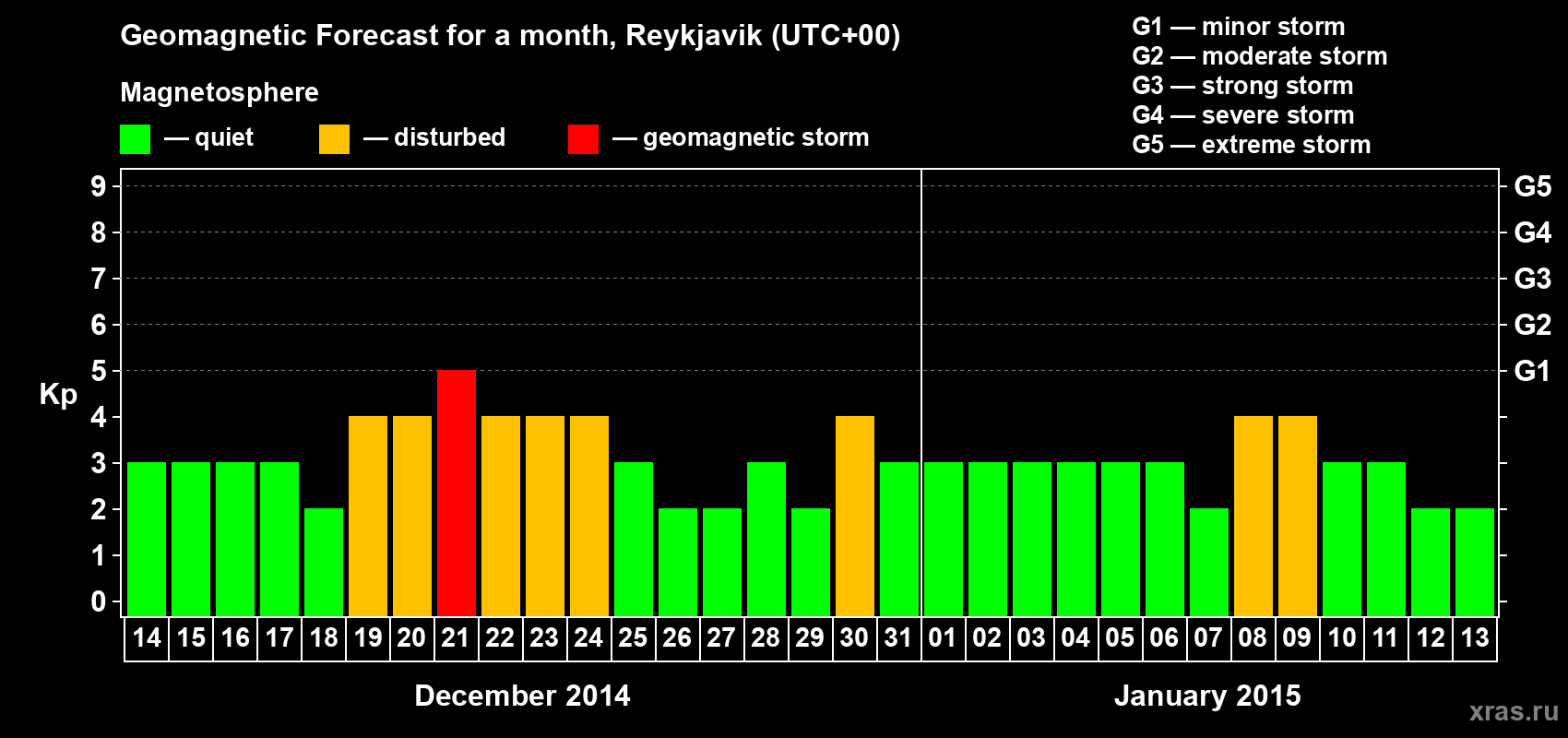Click the date cell "05" on the axis

coord(1120,638)
